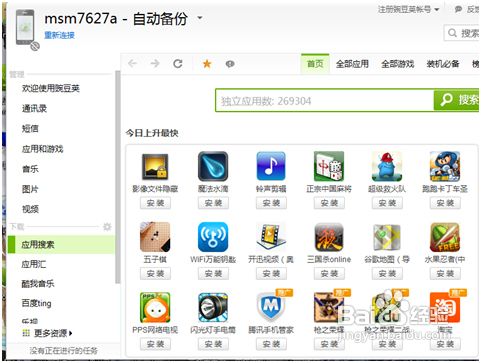Expand 更多资源 in the sidebar
The width and height of the screenshot is (481, 363).
coord(47,333)
